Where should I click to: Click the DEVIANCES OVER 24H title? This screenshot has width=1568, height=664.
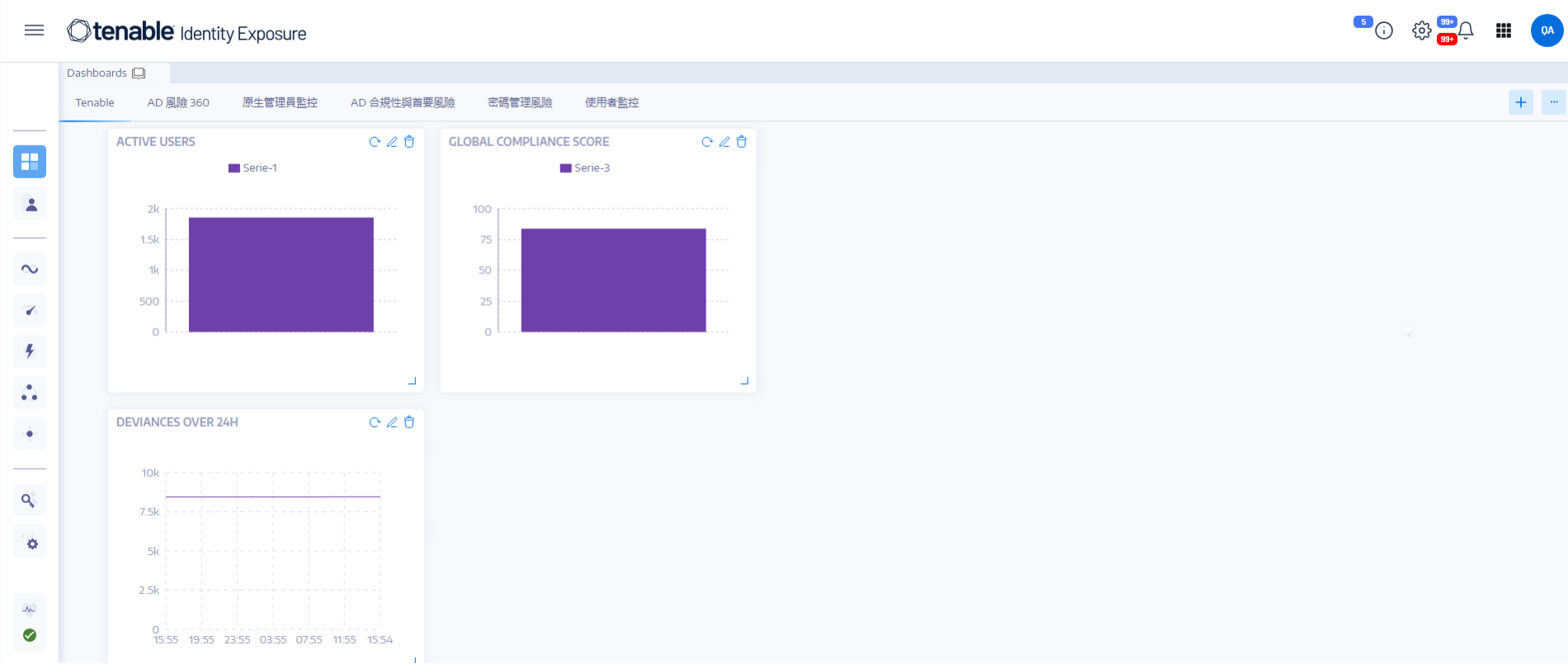177,422
